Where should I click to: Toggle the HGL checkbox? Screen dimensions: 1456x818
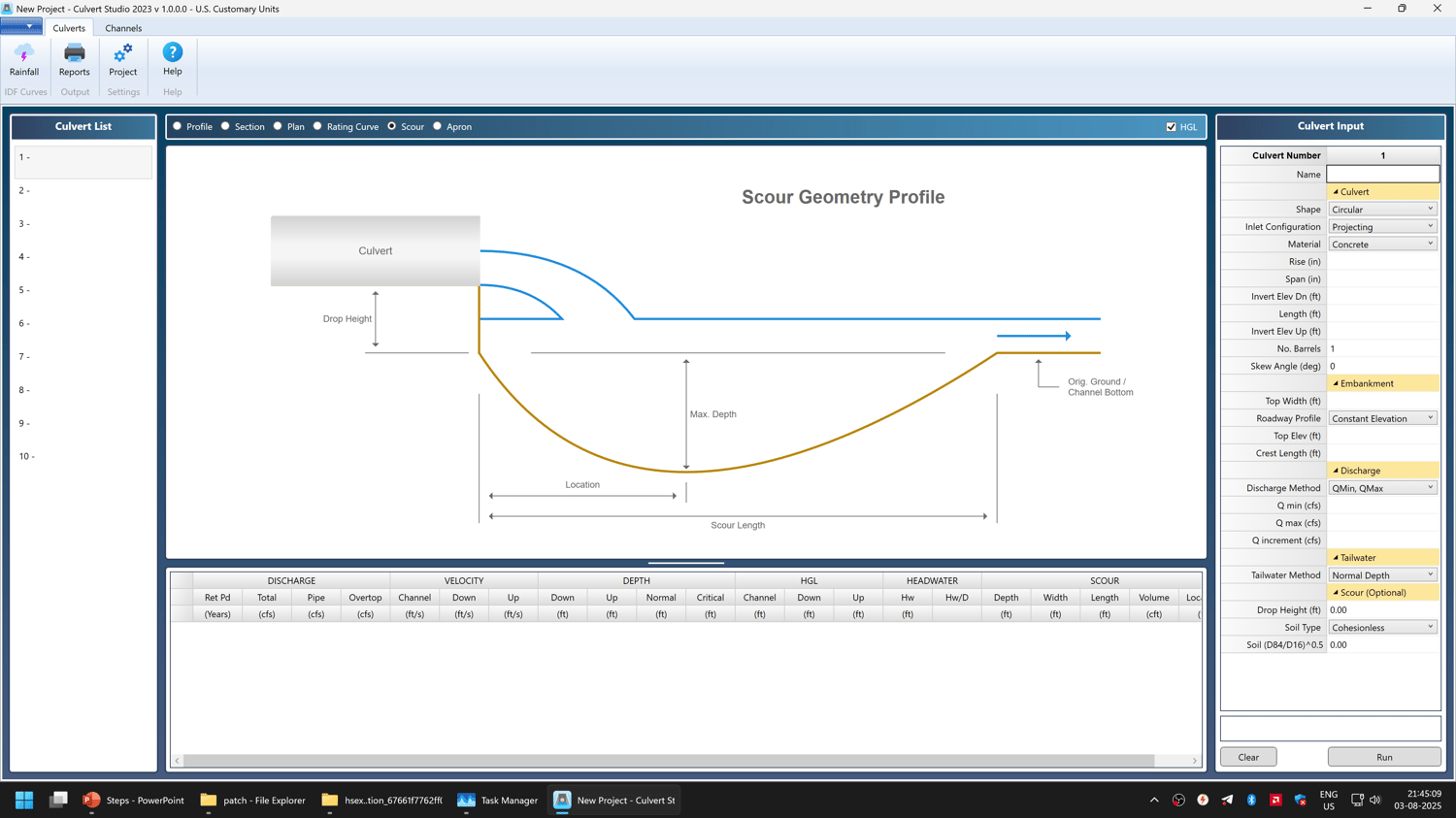click(1172, 127)
